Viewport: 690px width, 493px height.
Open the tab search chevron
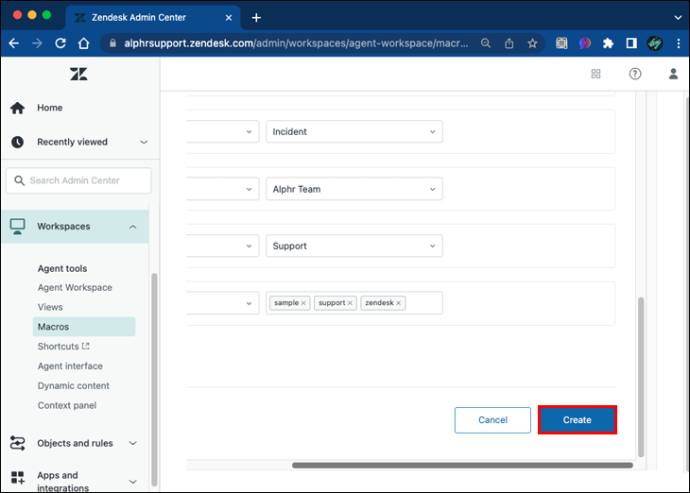(x=678, y=18)
